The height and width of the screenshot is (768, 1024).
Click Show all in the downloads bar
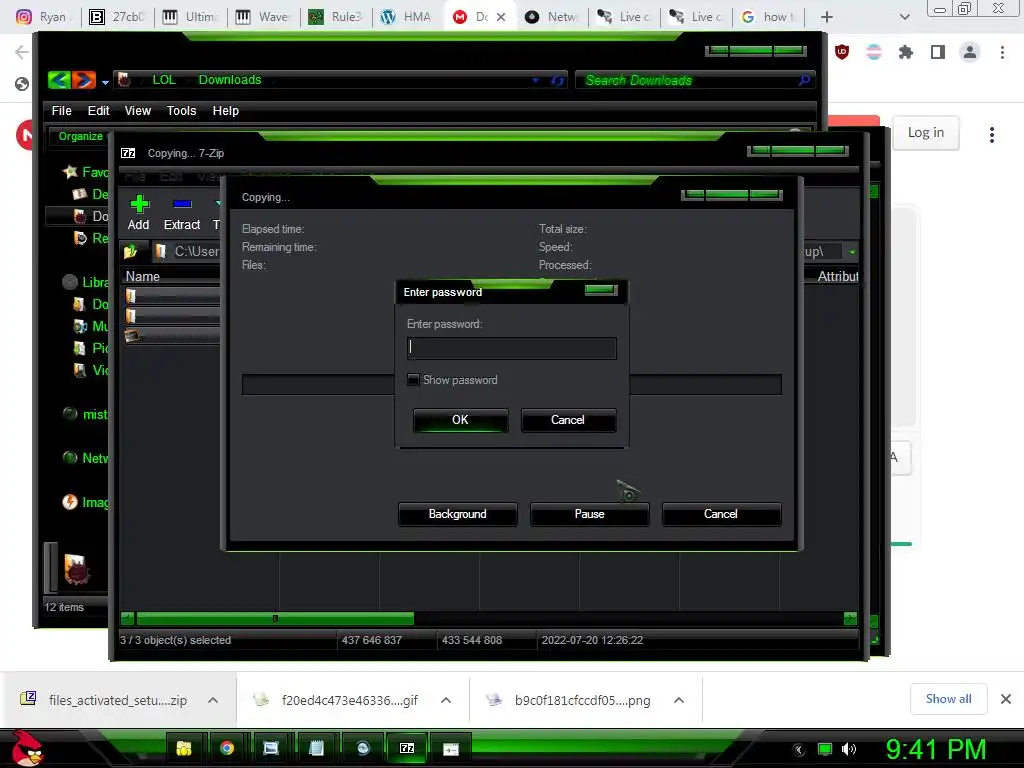click(x=948, y=699)
